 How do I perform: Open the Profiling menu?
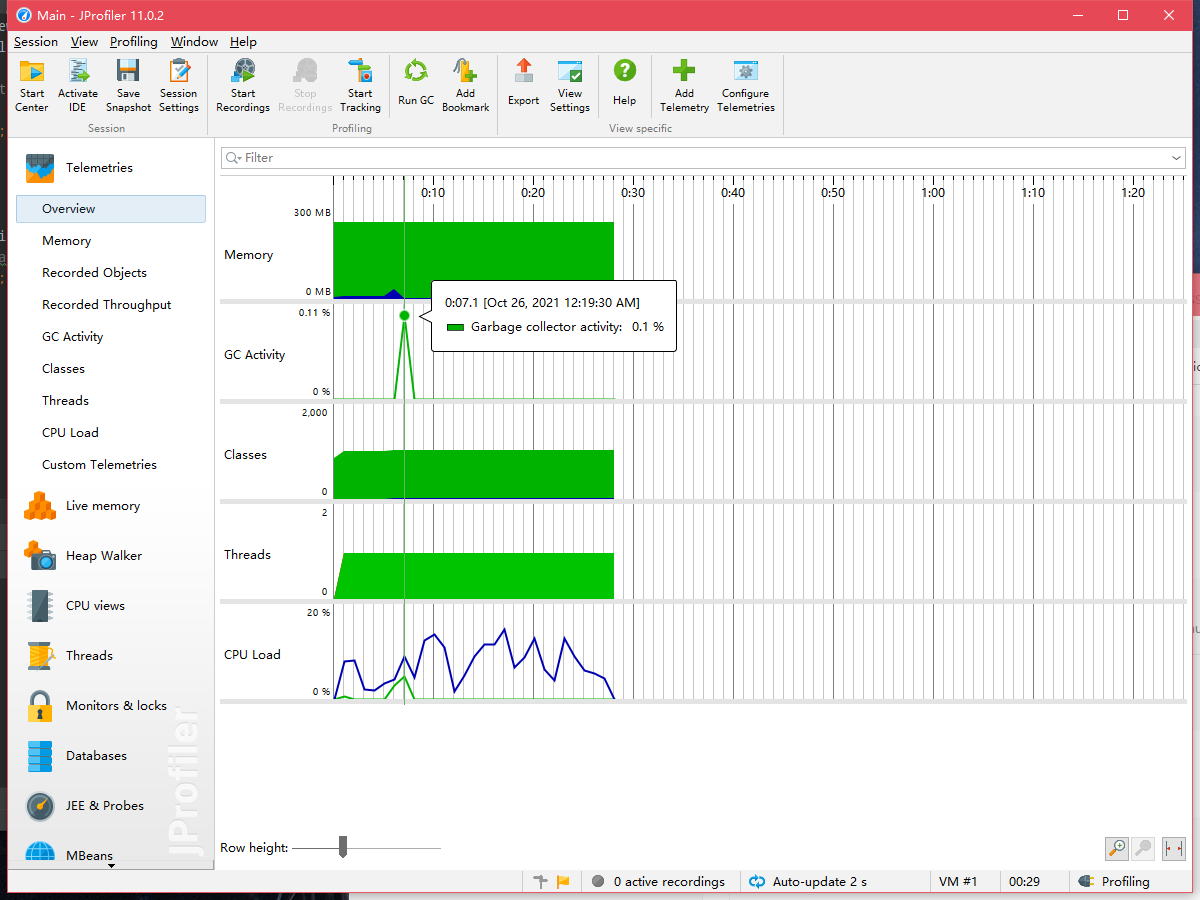134,42
